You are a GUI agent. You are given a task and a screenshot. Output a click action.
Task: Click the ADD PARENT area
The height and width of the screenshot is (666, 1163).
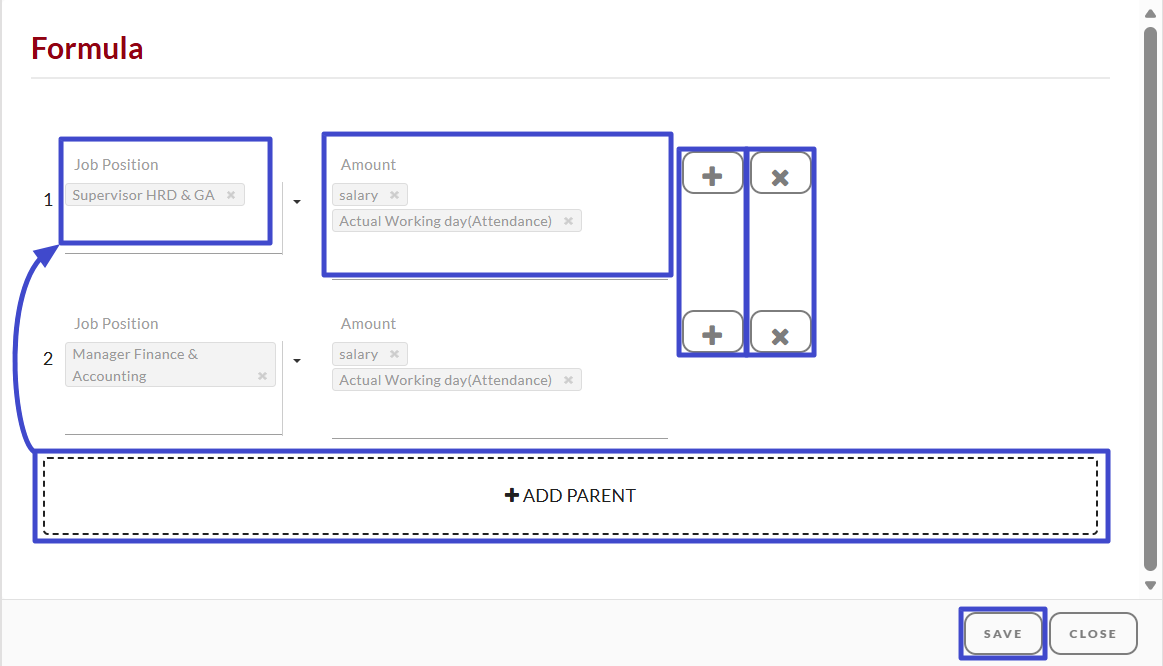(x=570, y=495)
